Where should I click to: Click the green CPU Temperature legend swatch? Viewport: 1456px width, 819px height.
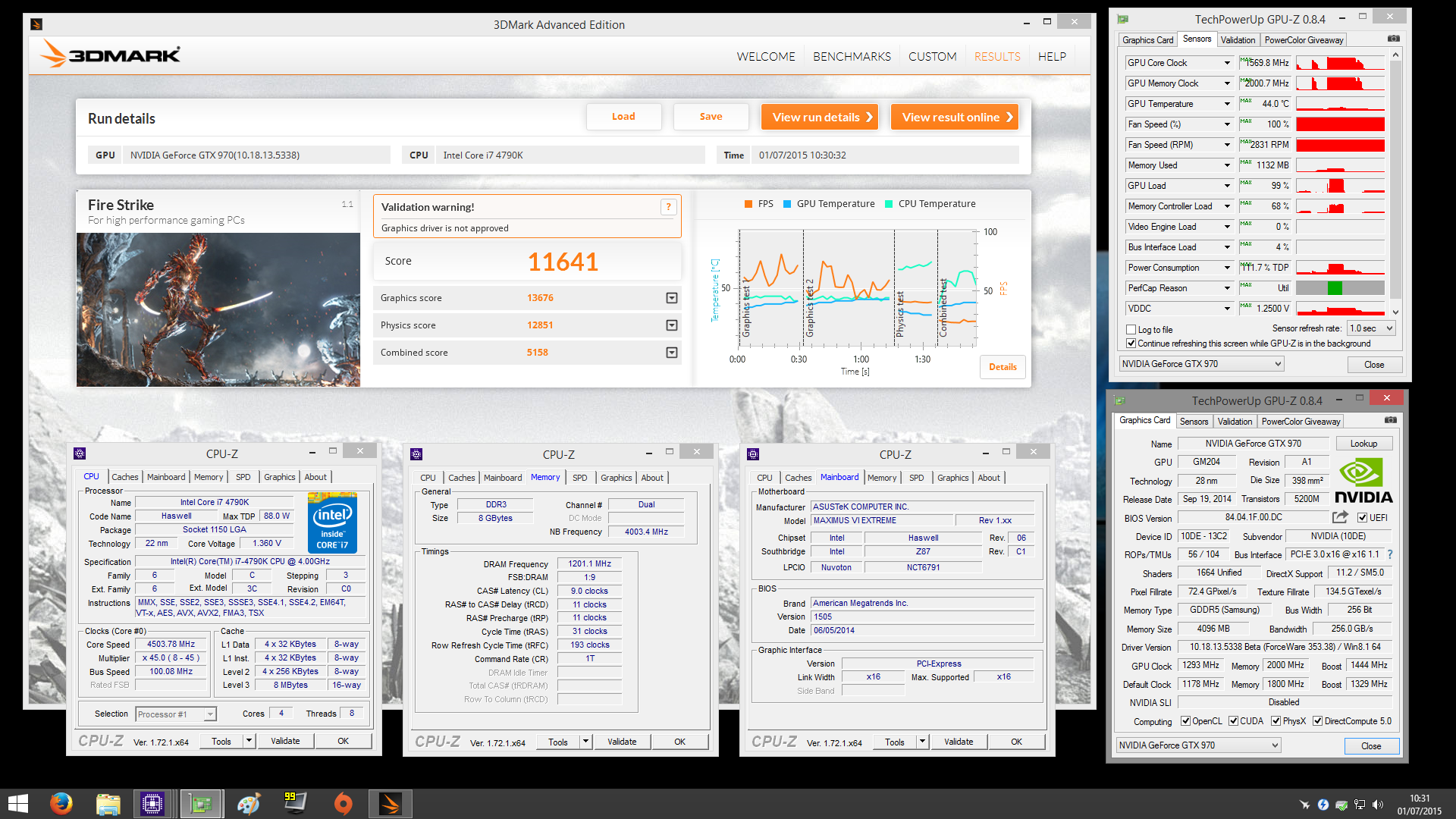[889, 204]
